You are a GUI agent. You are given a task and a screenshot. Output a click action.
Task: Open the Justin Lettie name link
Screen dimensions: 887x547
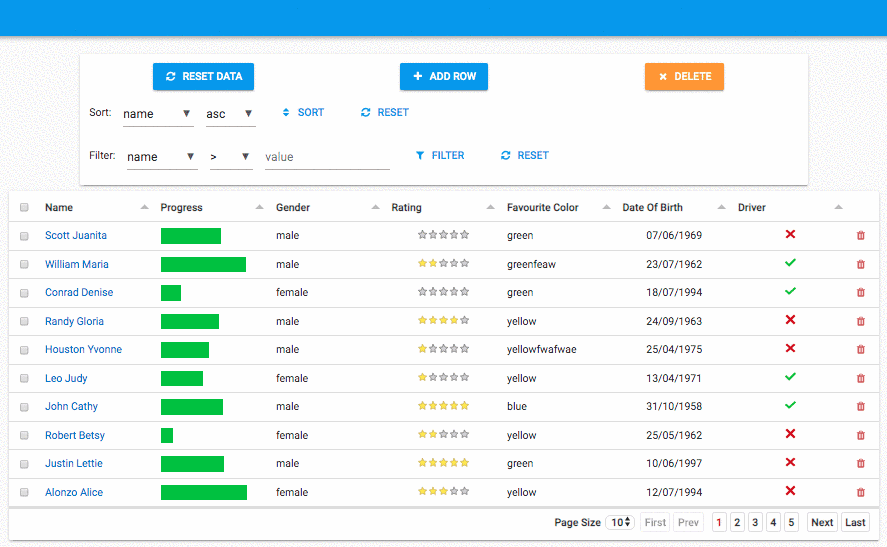point(74,463)
